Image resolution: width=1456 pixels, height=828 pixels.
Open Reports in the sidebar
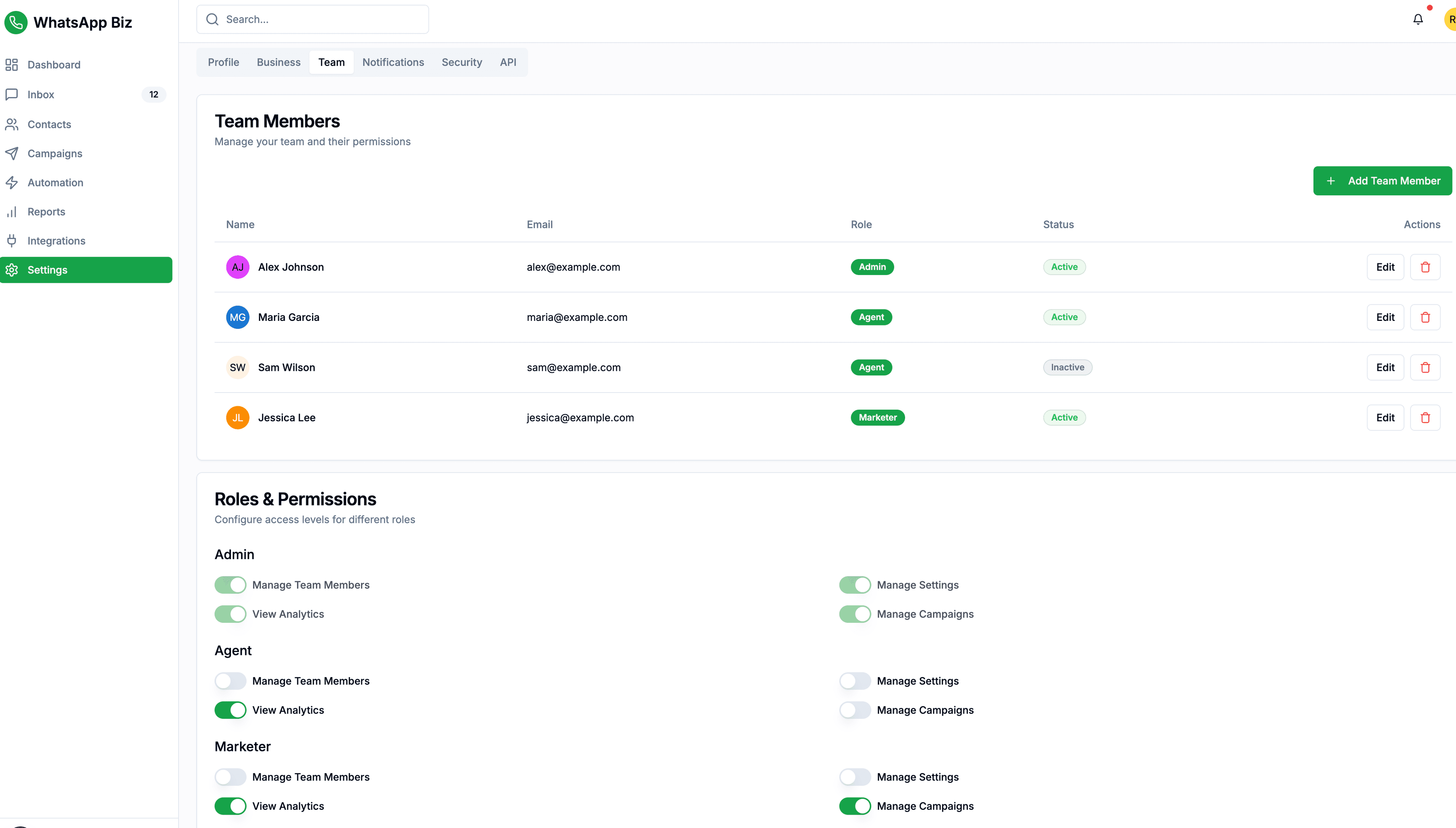click(86, 212)
